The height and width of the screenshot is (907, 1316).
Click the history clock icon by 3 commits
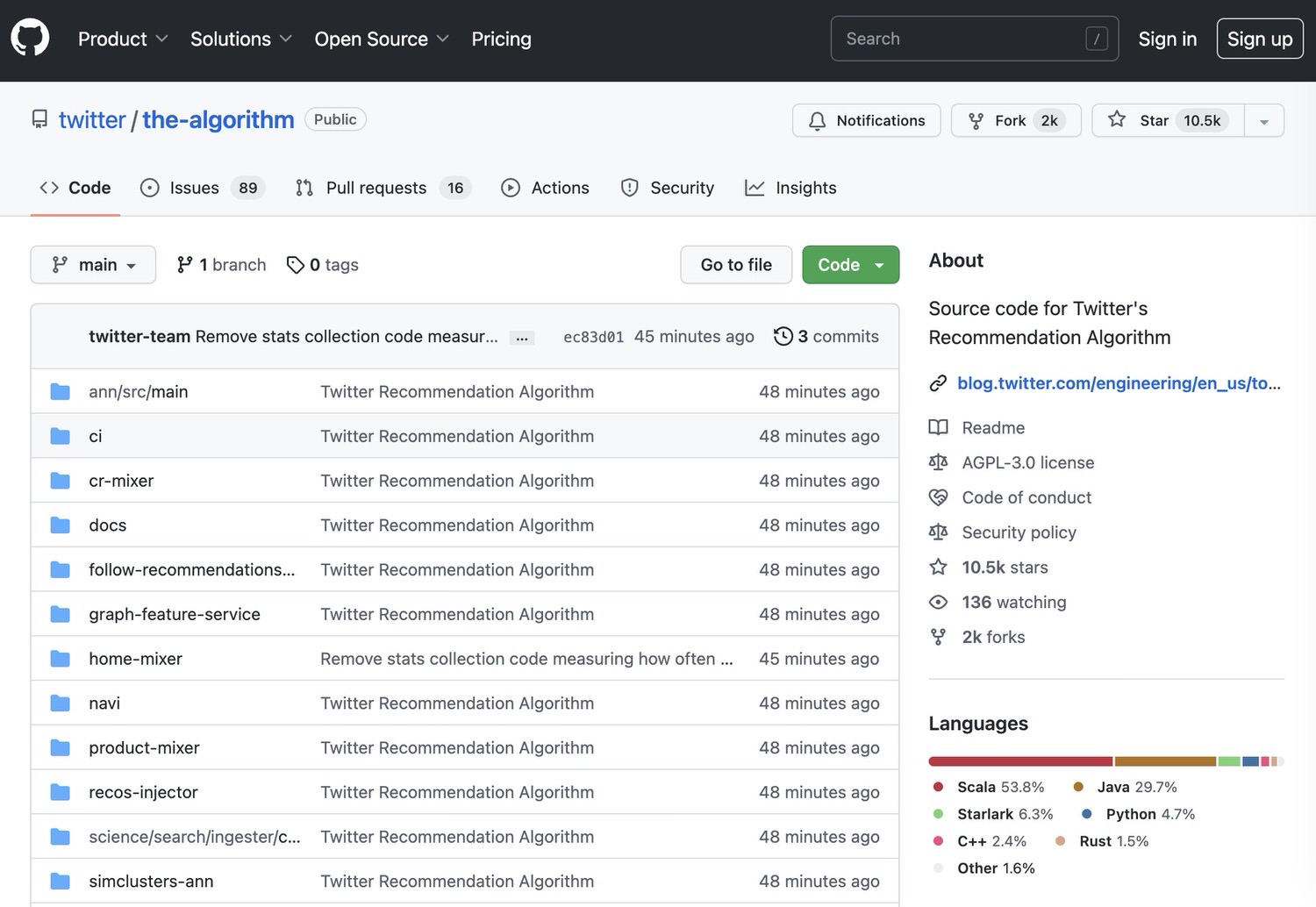(783, 336)
